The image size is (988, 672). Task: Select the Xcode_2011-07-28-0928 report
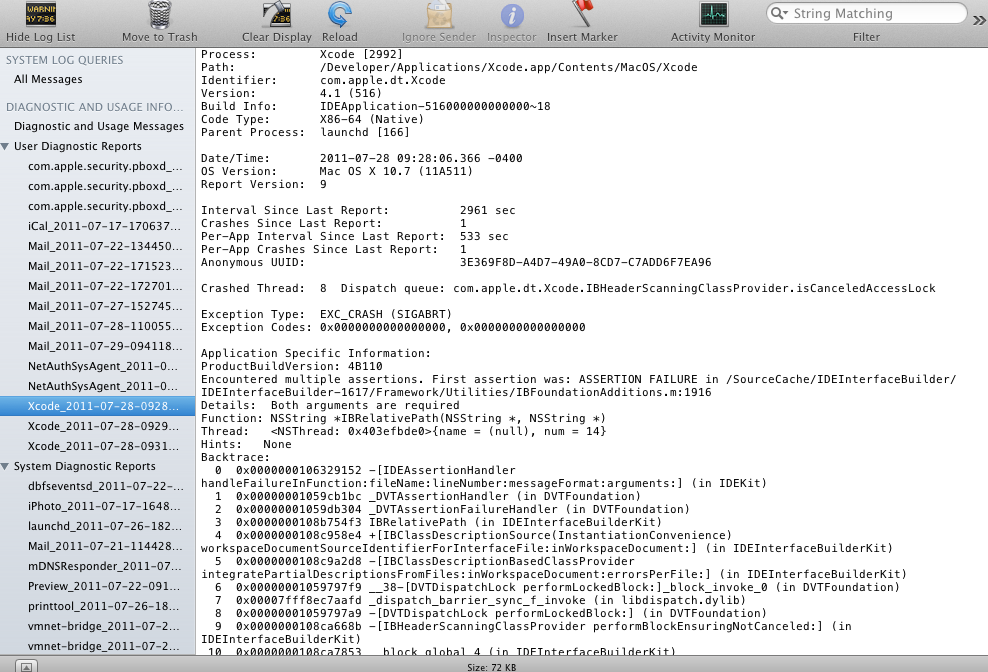[x=98, y=406]
